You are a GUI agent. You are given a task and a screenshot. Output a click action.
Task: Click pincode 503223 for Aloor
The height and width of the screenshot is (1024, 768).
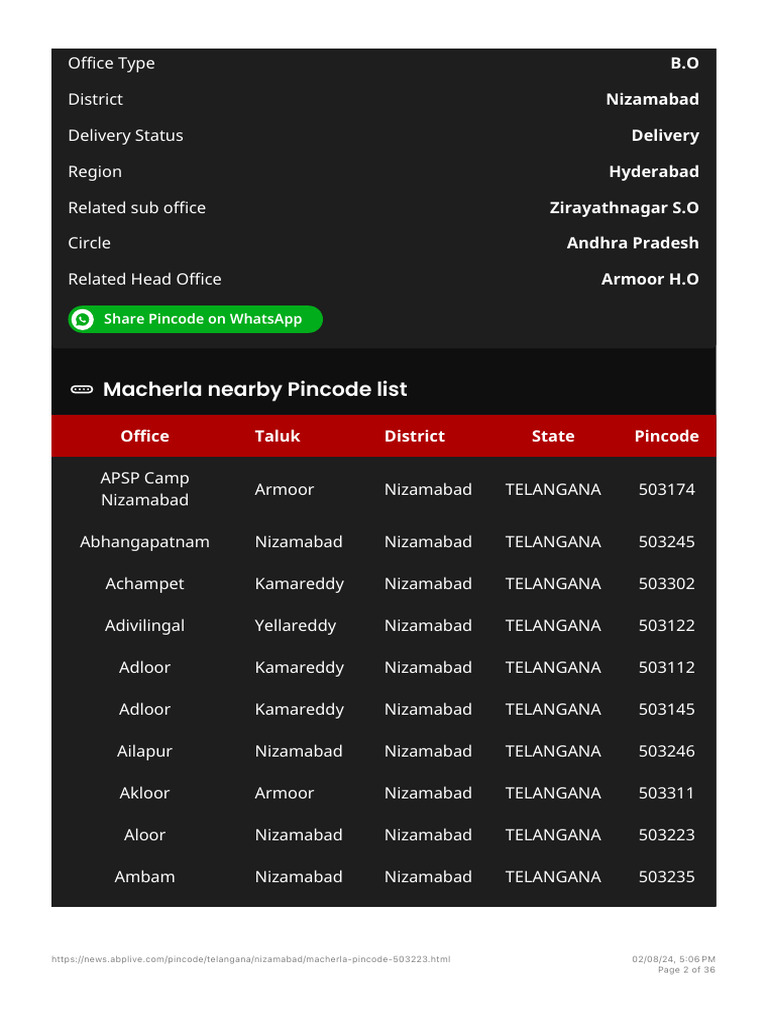666,836
